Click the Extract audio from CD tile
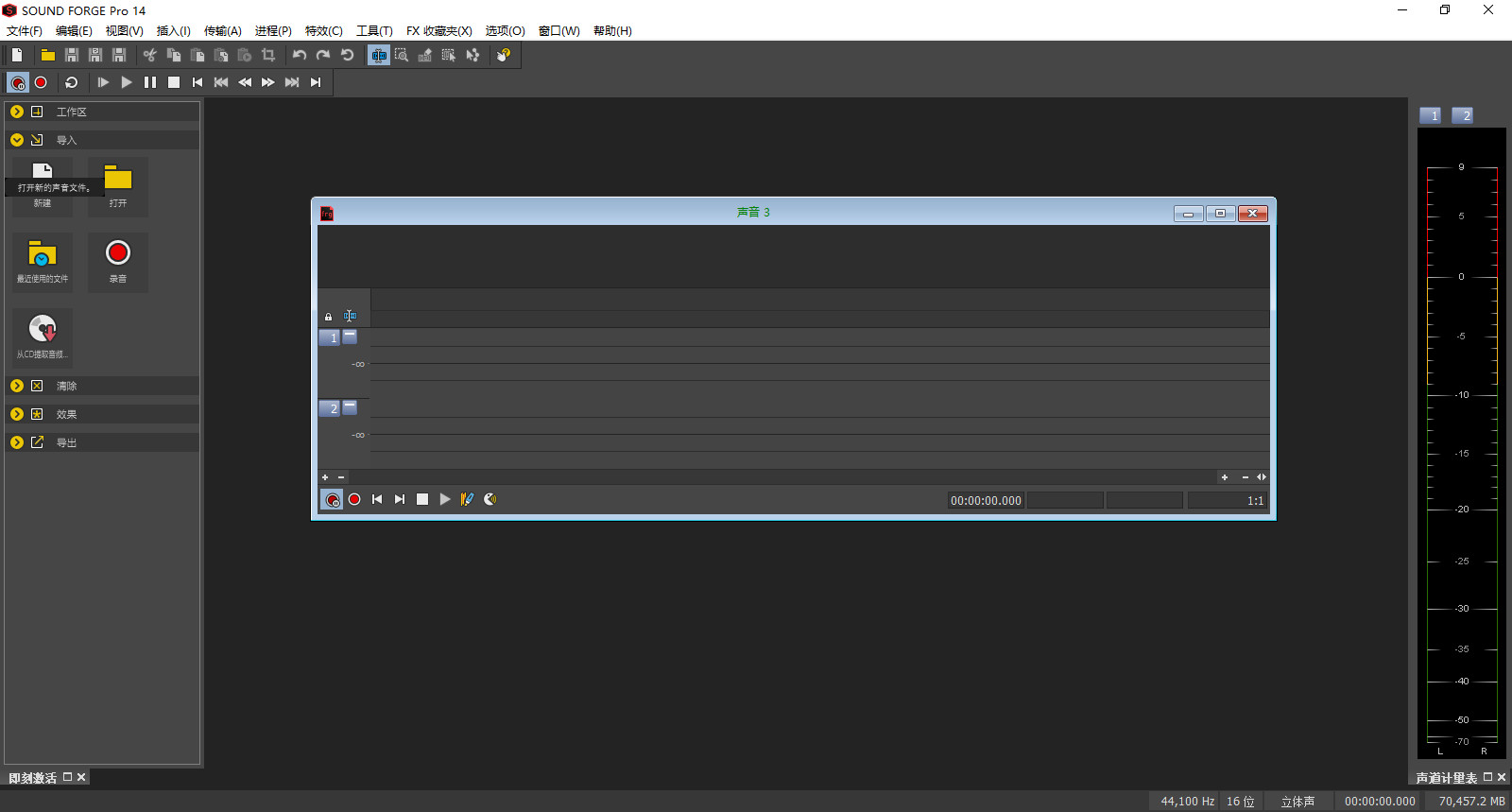The height and width of the screenshot is (812, 1512). (43, 337)
